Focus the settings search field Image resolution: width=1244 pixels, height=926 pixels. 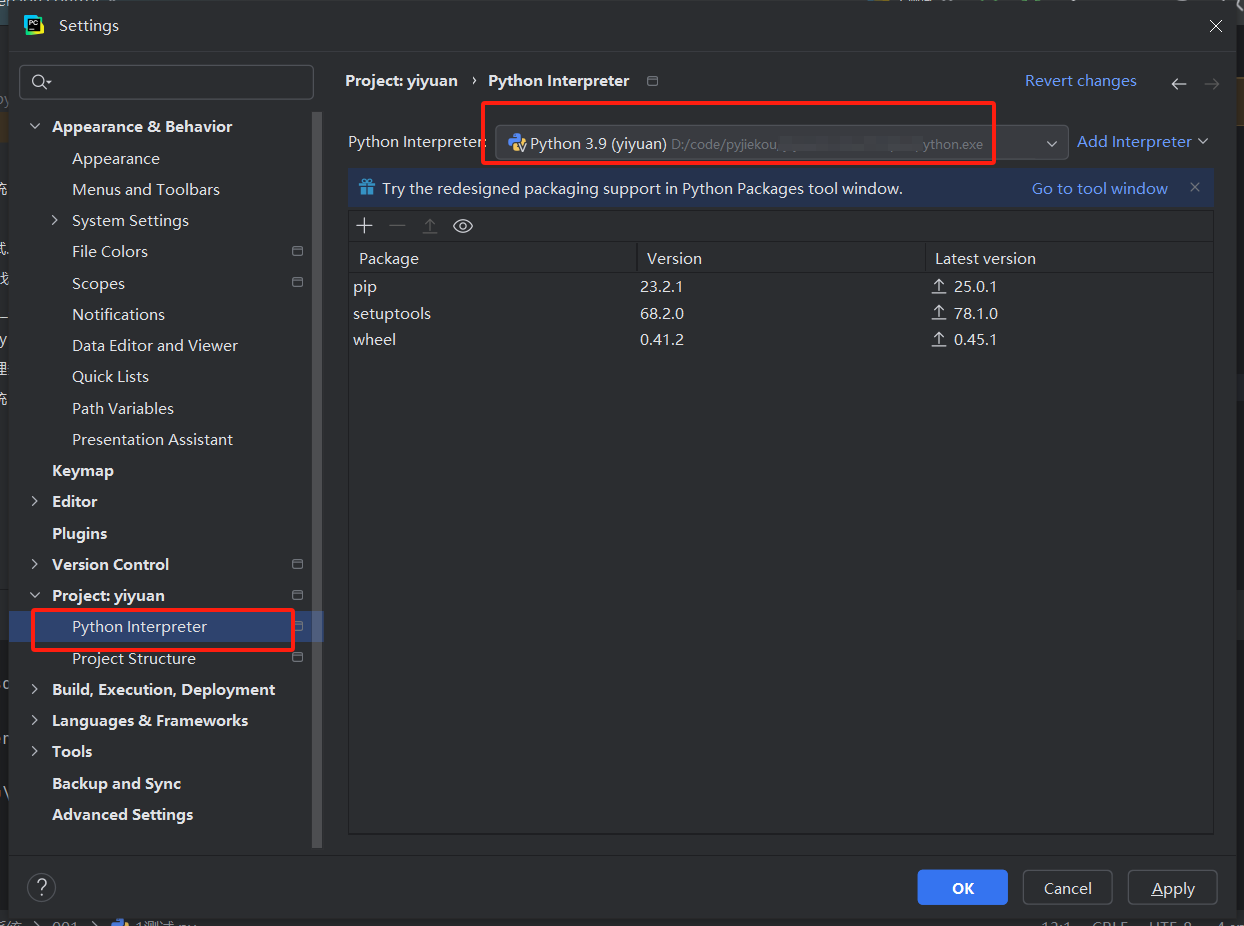[x=167, y=82]
